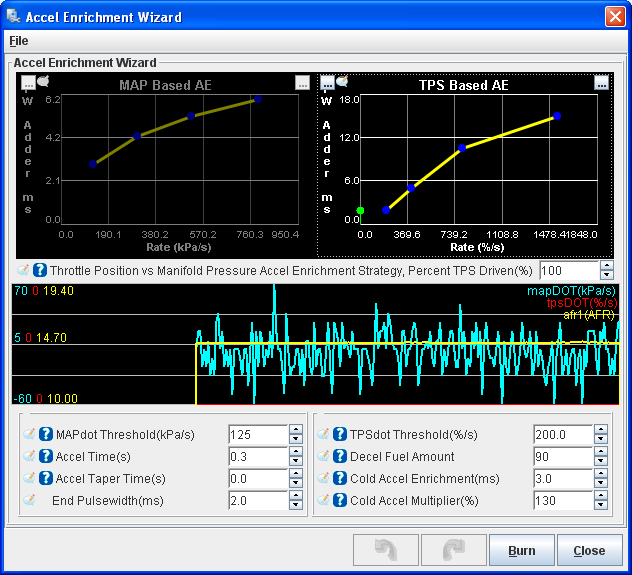Show help for TPSdot Threshold
Screen dimensions: 632x575
coord(339,434)
